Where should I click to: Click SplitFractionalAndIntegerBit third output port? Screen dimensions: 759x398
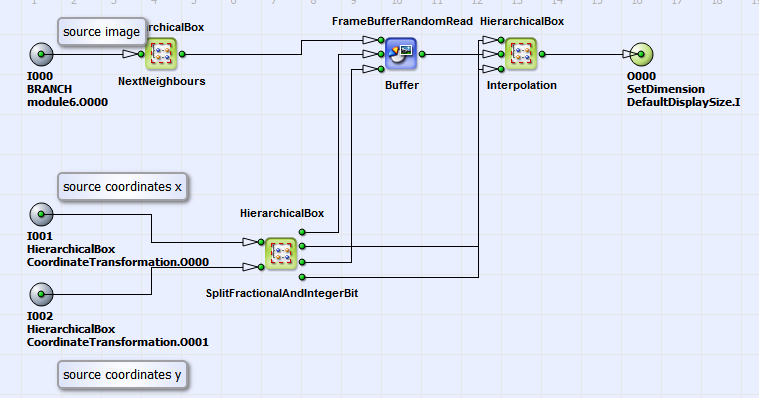tap(302, 262)
